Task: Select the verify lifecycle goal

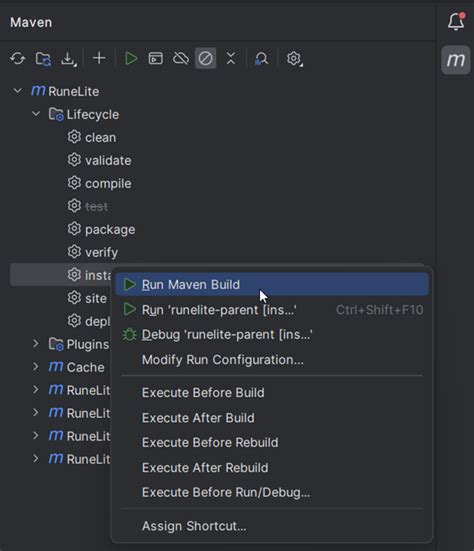Action: point(102,252)
